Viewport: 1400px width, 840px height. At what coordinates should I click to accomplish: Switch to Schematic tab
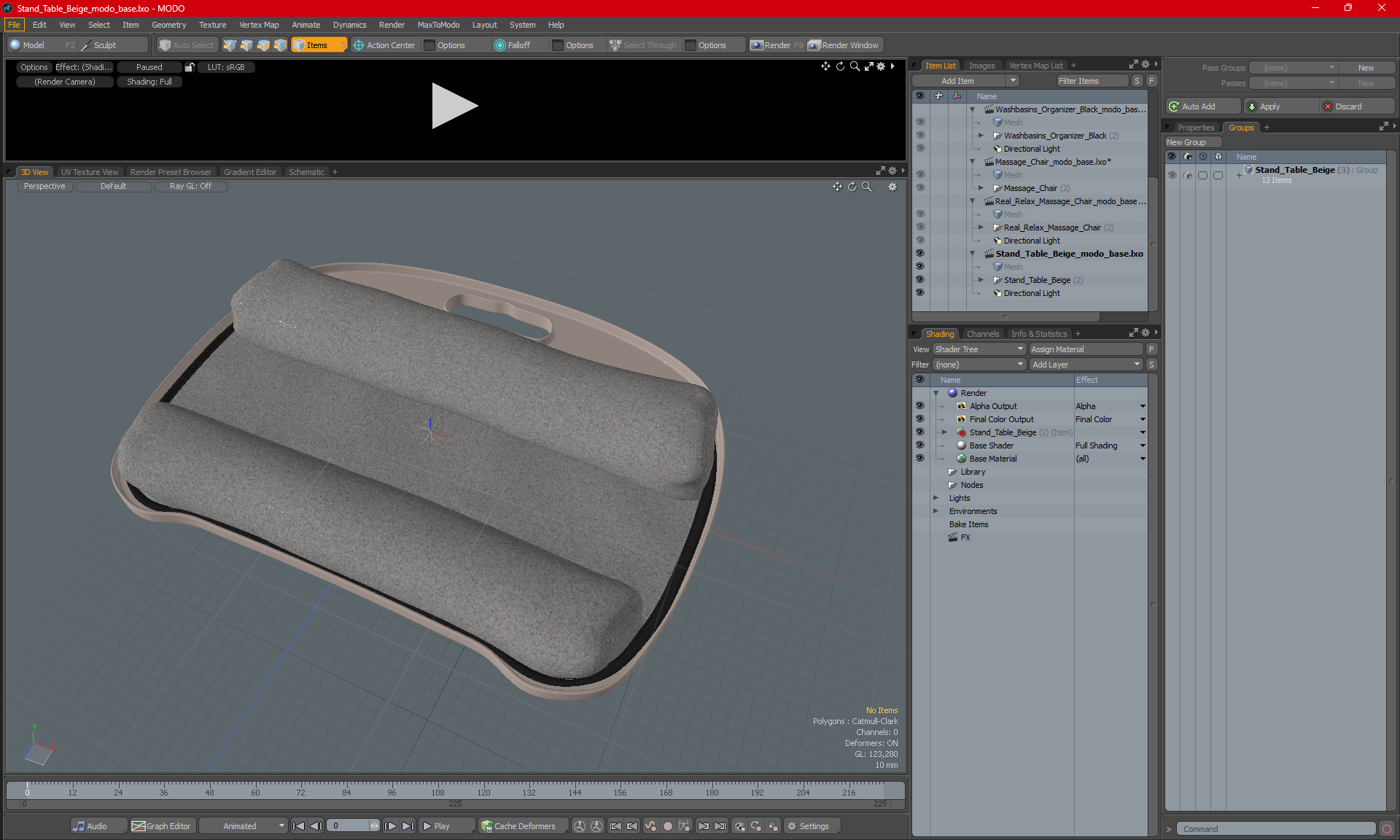click(x=306, y=172)
